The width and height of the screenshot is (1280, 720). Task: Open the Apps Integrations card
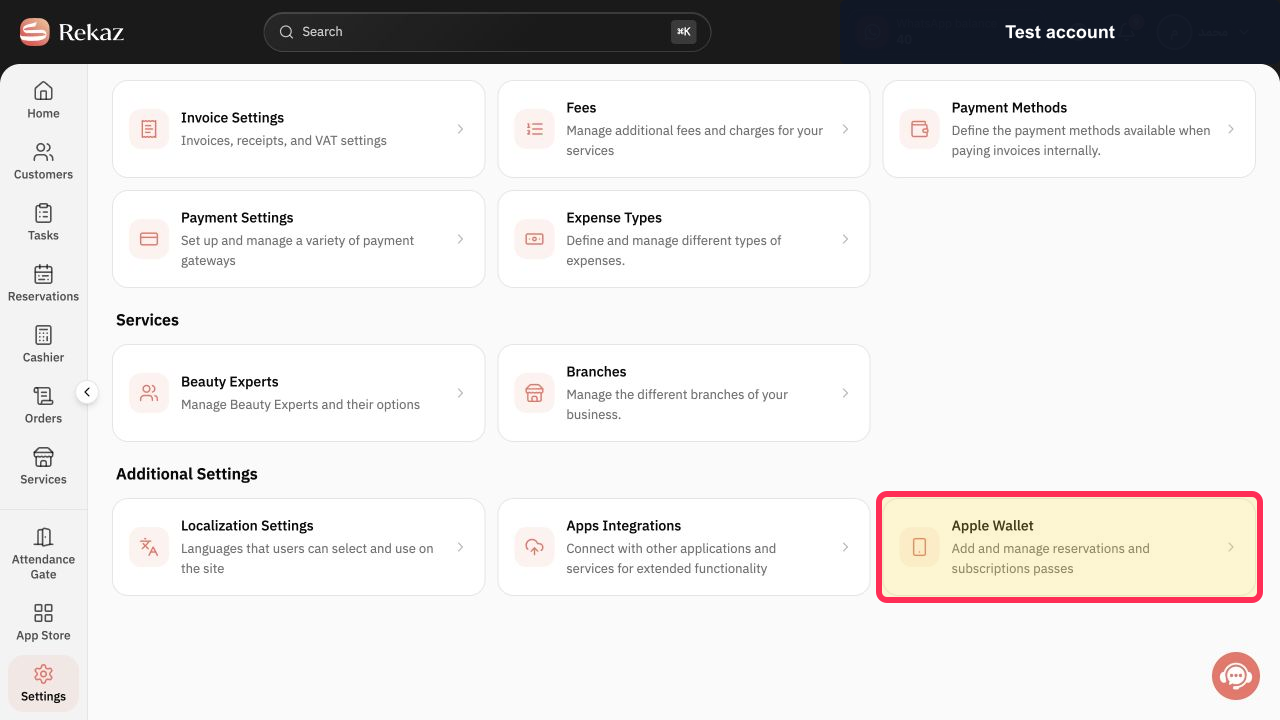(684, 547)
